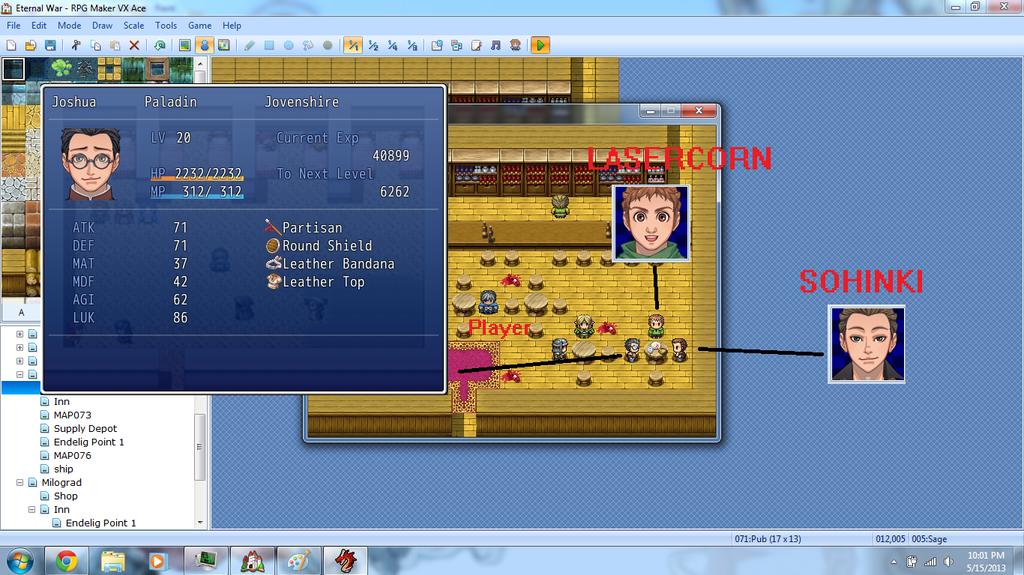Open the Game menu
Screen dimensions: 1024x575
pyautogui.click(x=200, y=25)
